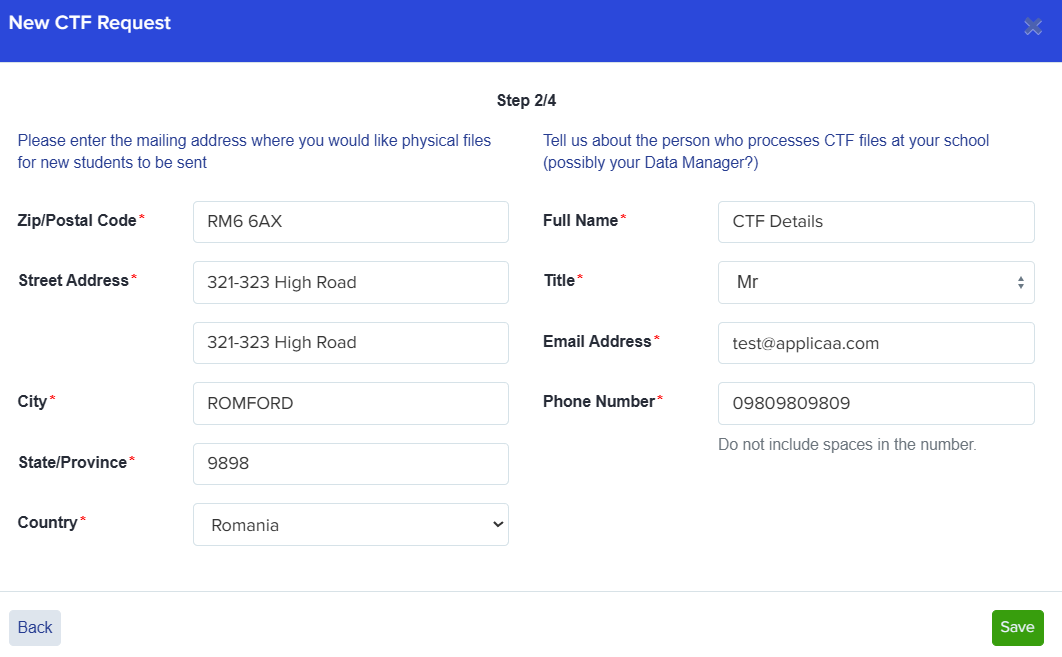Open the Title dropdown showing Mr
Viewport: 1062px width, 657px height.
point(875,282)
